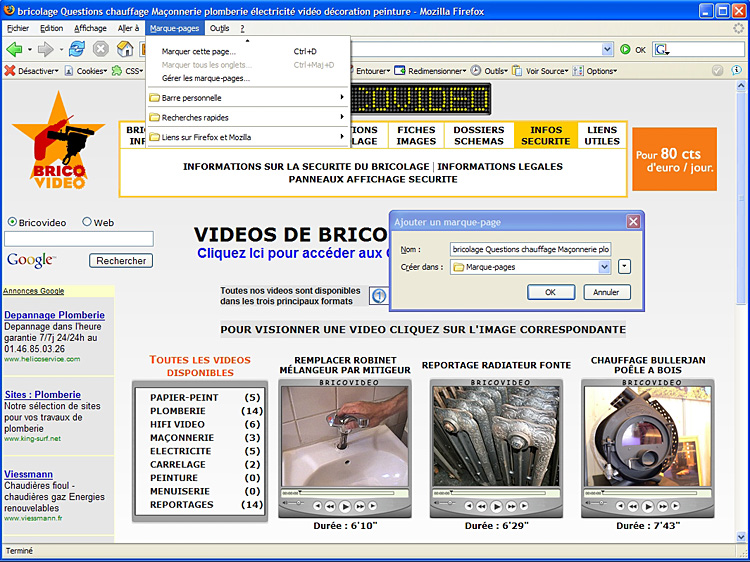Open the Fichier menu

coord(18,28)
